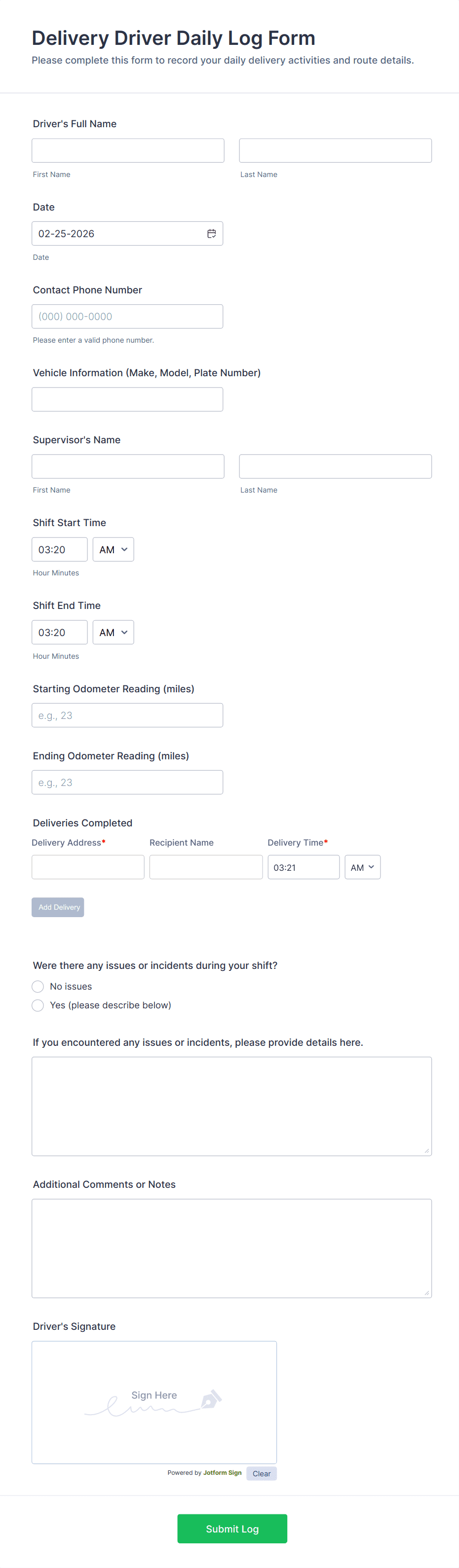The height and width of the screenshot is (1568, 459).
Task: Click the Additional Comments text area
Action: click(x=231, y=1248)
